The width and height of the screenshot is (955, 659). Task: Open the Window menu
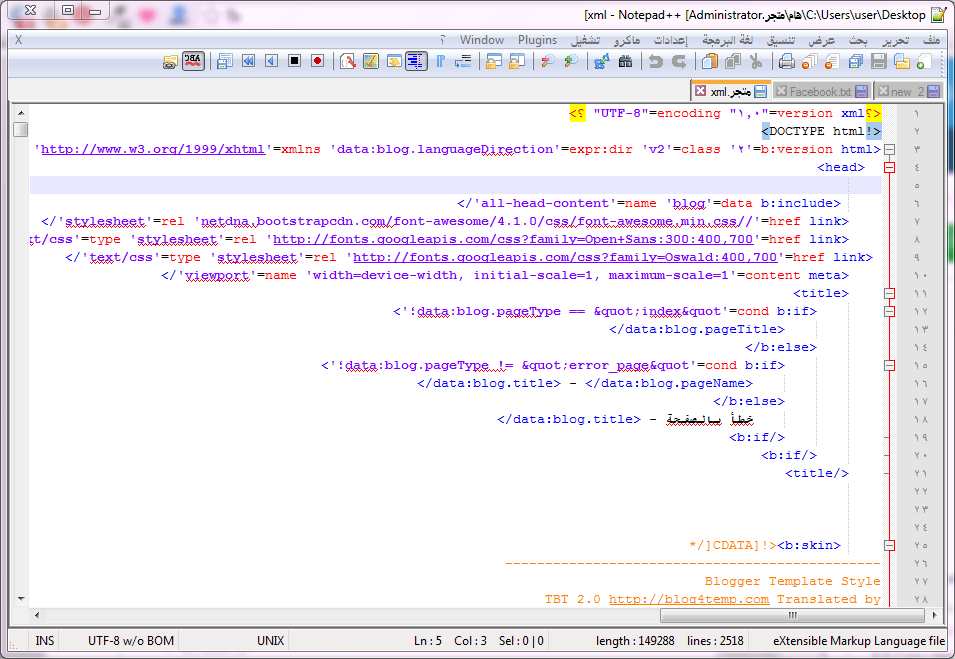click(x=482, y=40)
